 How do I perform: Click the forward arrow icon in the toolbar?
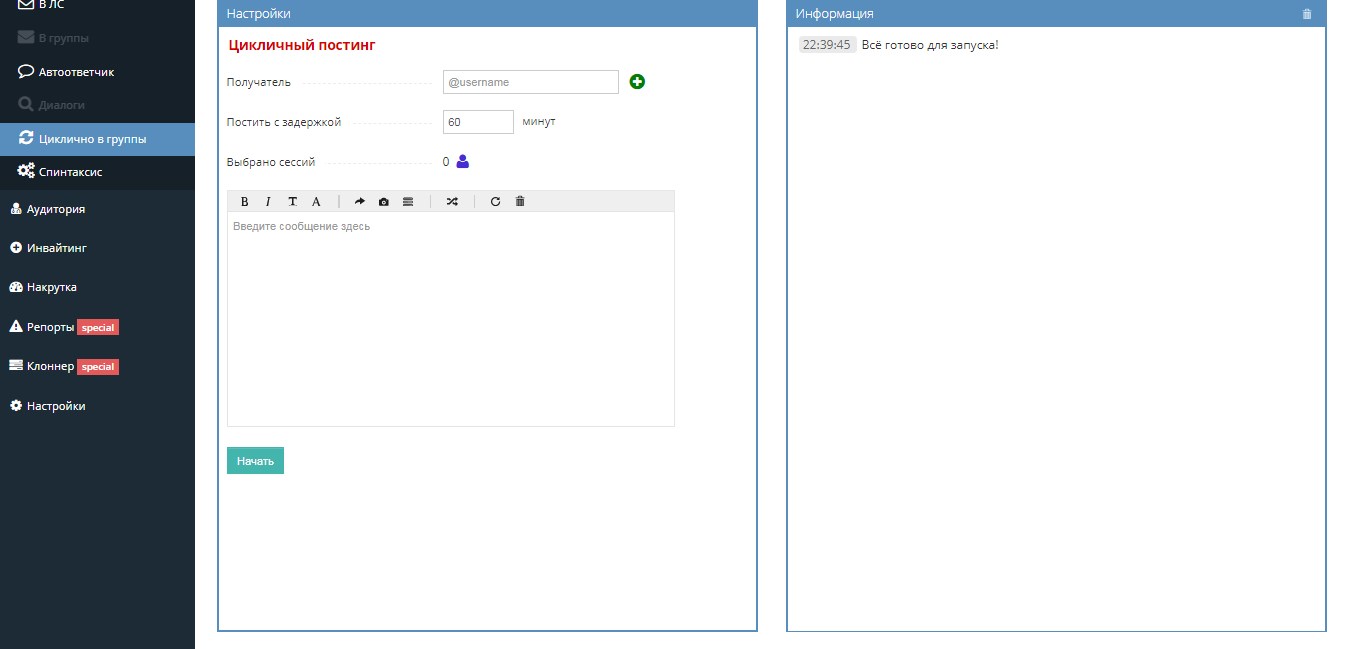360,202
